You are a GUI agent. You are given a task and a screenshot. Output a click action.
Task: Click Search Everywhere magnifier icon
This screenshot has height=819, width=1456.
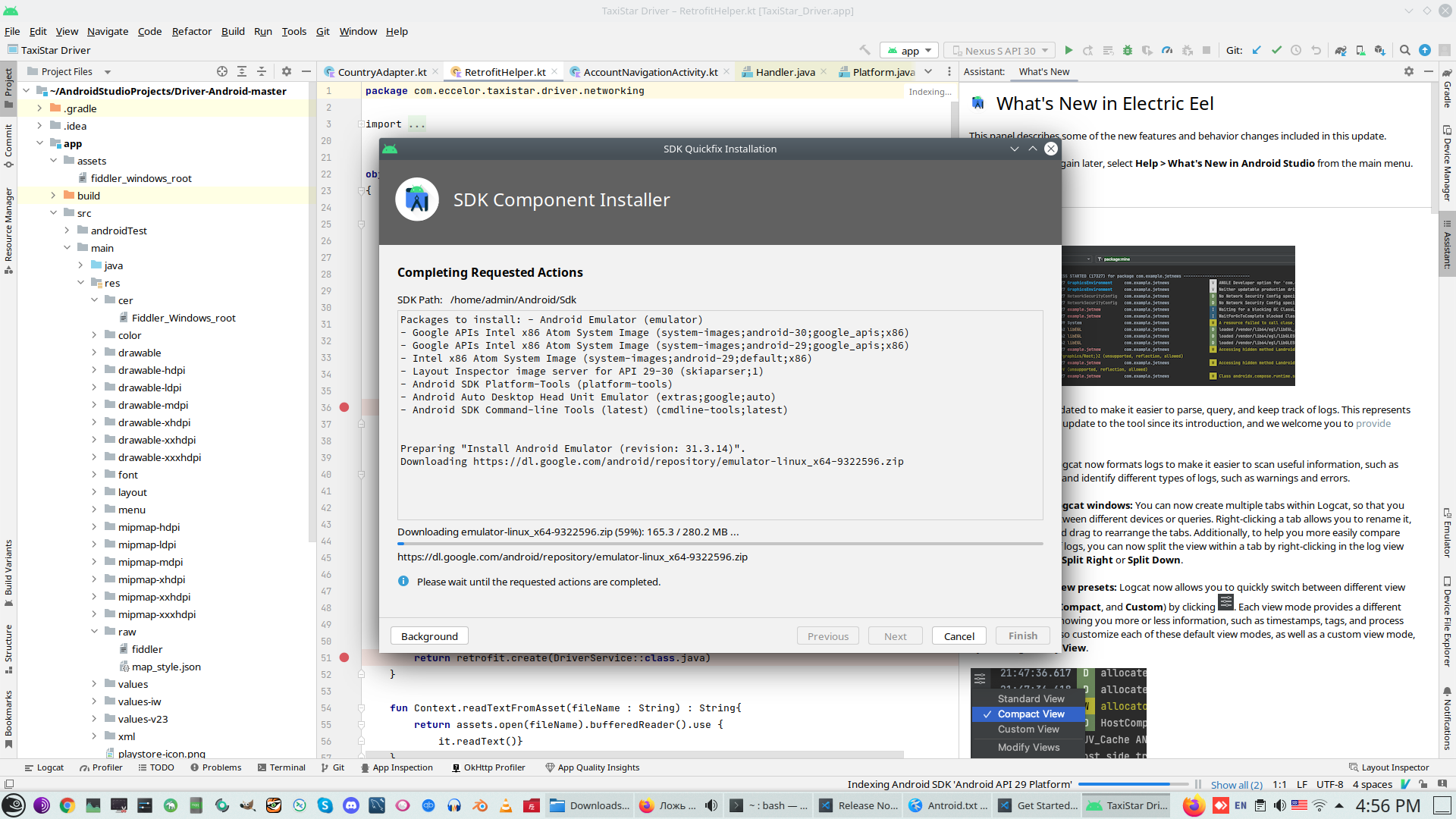click(1404, 50)
